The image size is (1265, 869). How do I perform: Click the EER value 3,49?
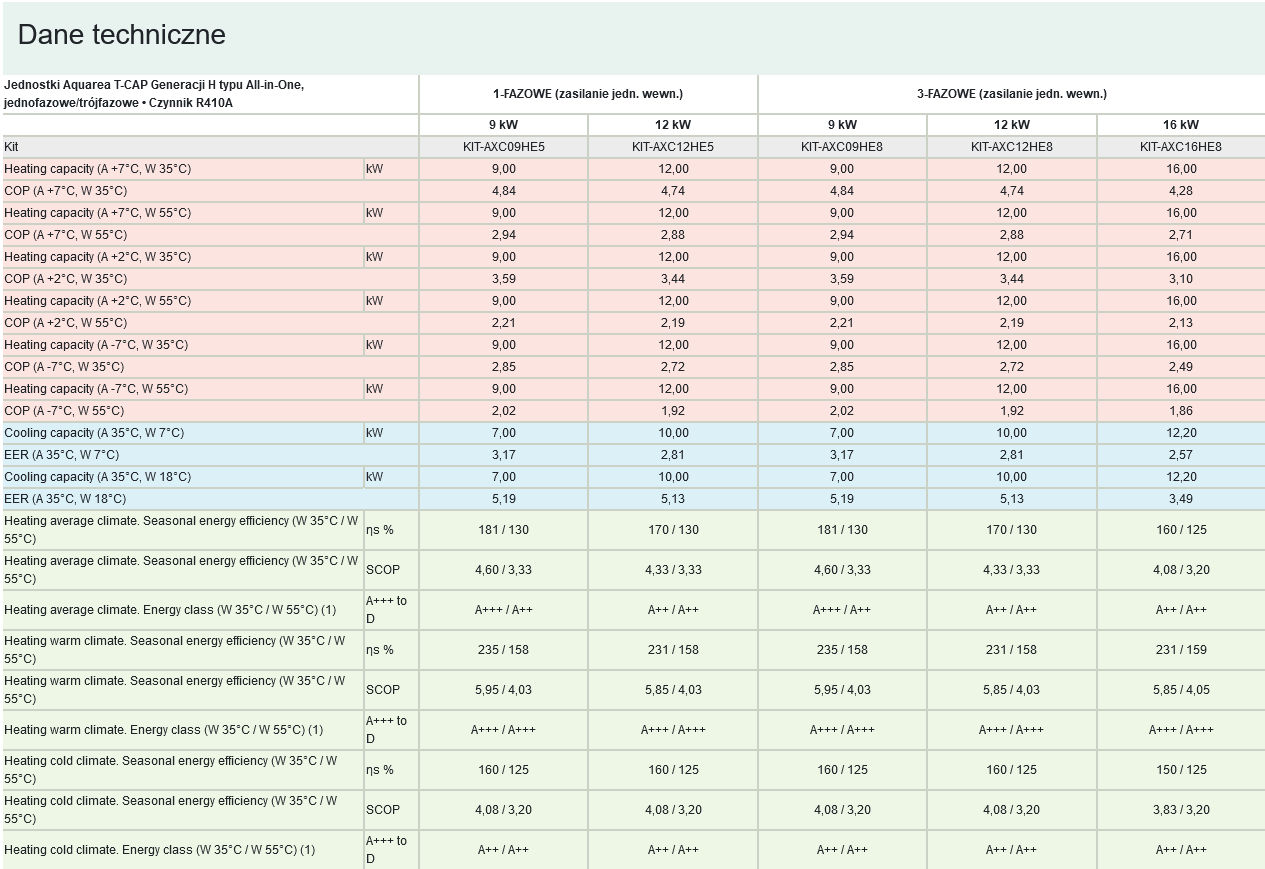1180,499
